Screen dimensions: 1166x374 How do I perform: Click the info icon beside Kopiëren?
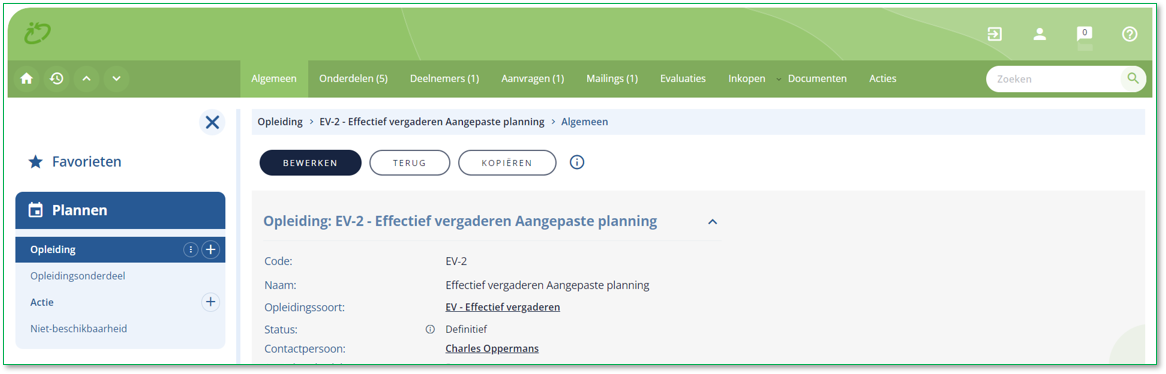tap(576, 162)
